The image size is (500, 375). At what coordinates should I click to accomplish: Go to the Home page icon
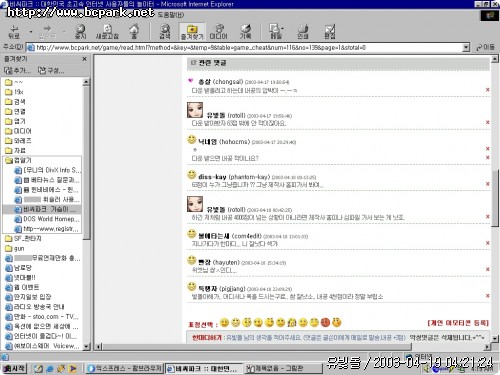(134, 32)
